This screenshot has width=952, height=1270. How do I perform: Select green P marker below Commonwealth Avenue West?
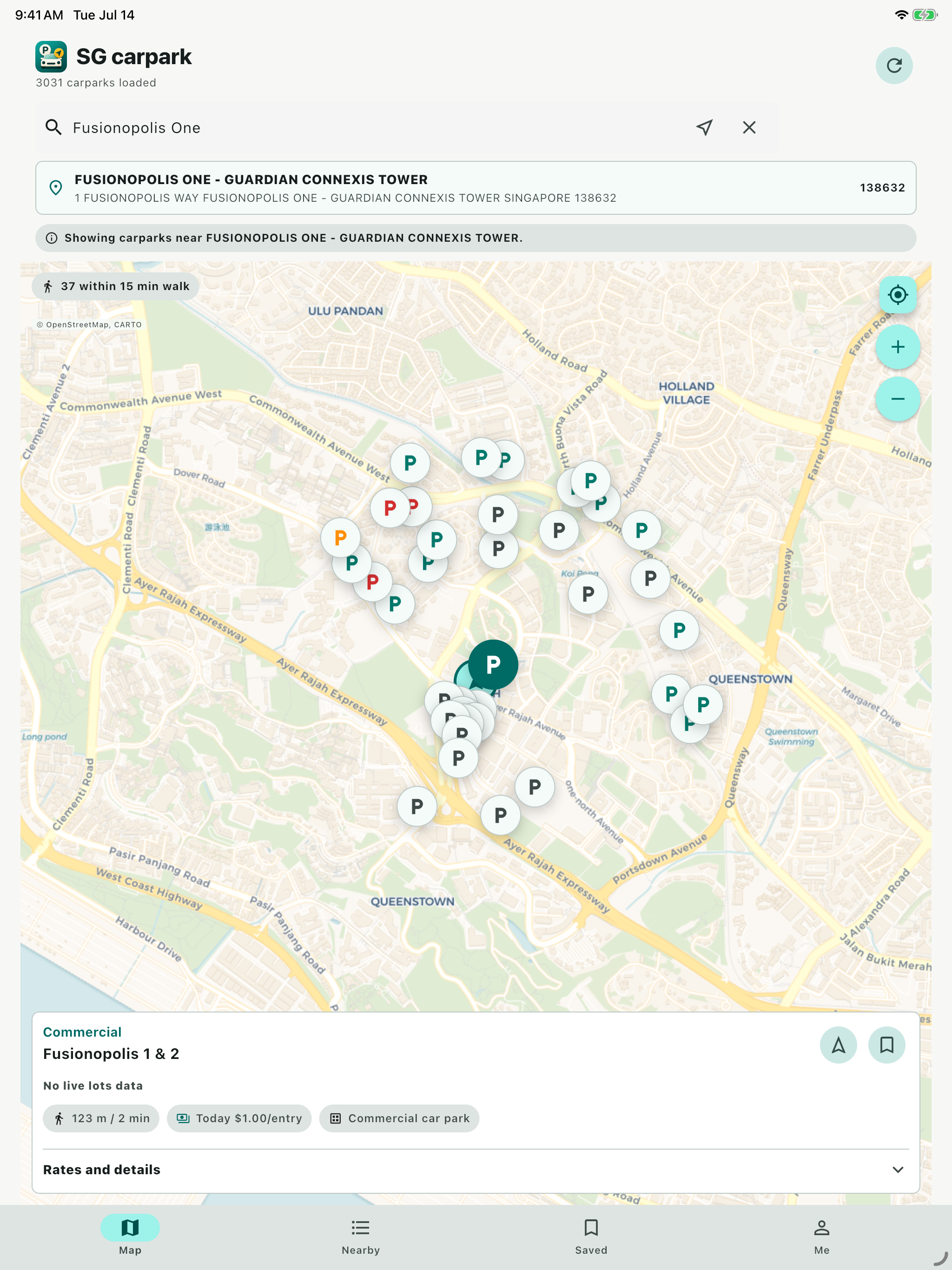click(410, 463)
